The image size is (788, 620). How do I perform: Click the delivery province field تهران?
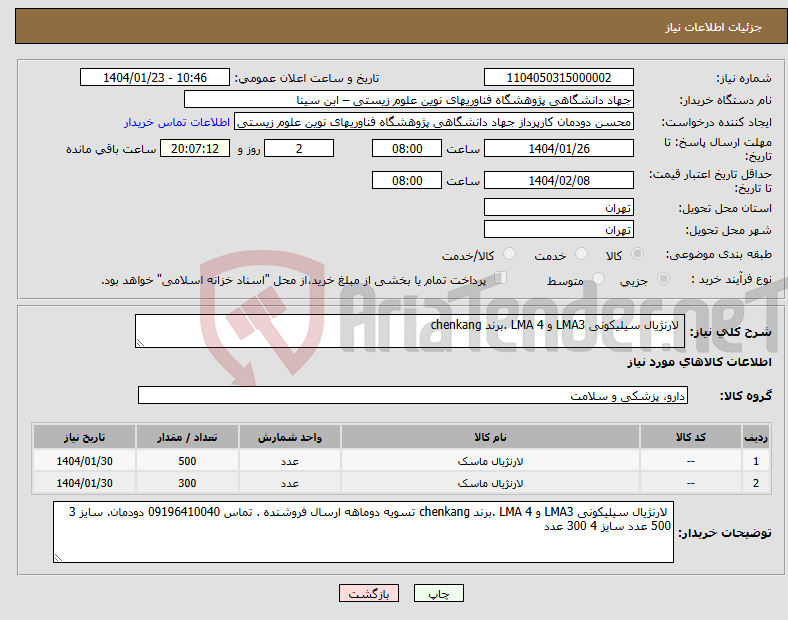coord(558,207)
